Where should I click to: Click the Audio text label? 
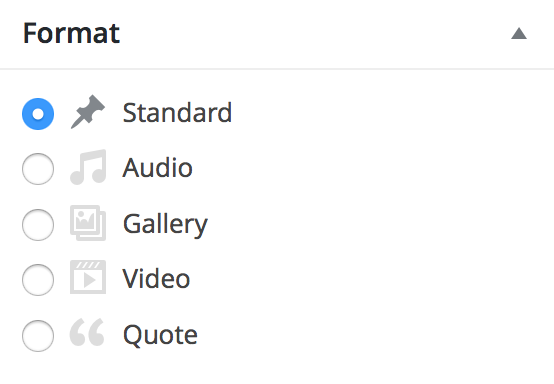point(158,167)
